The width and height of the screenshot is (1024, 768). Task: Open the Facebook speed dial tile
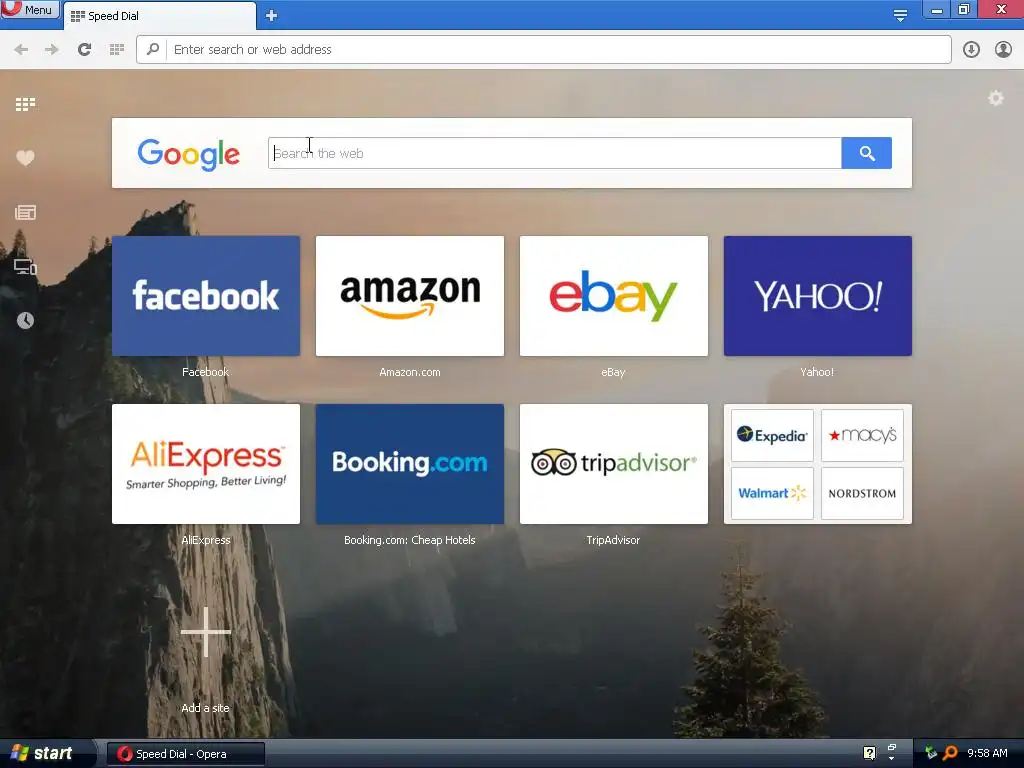click(x=206, y=296)
